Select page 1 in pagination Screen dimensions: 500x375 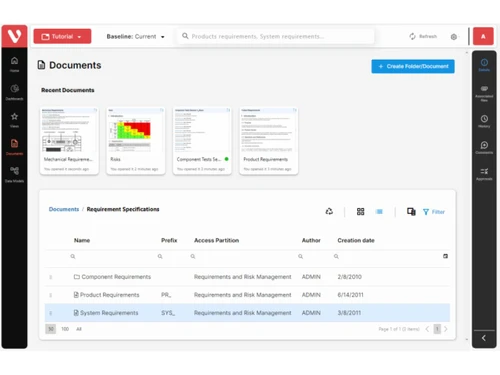point(437,329)
